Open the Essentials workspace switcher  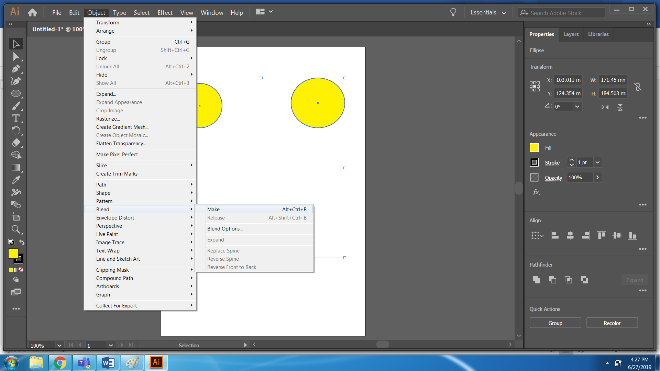[488, 13]
